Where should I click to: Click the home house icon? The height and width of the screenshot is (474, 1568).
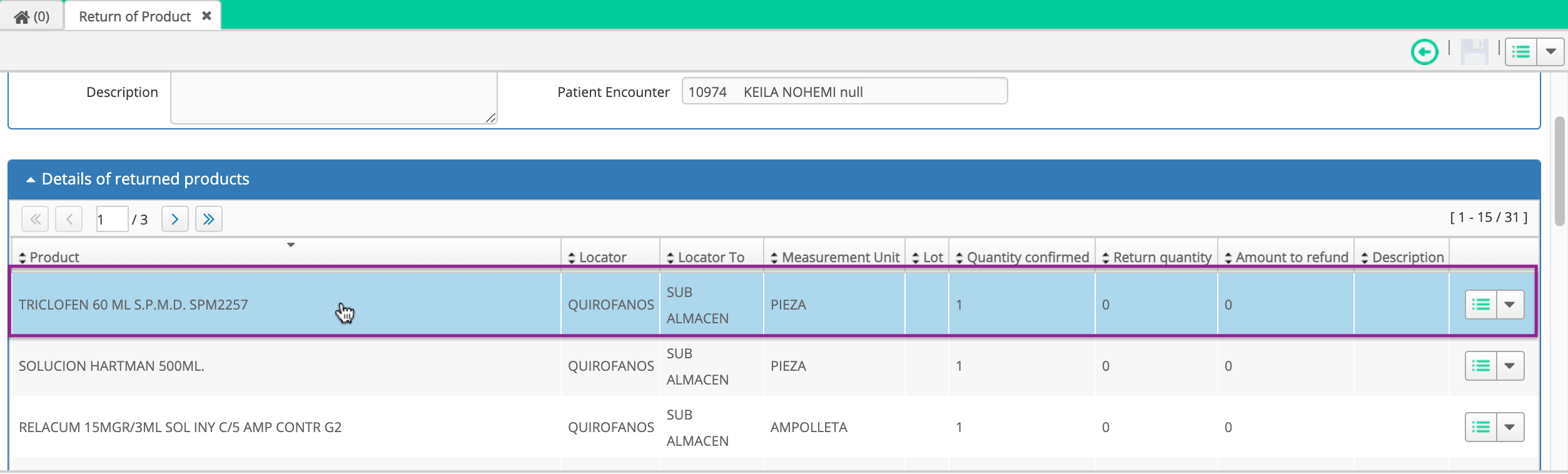[23, 16]
